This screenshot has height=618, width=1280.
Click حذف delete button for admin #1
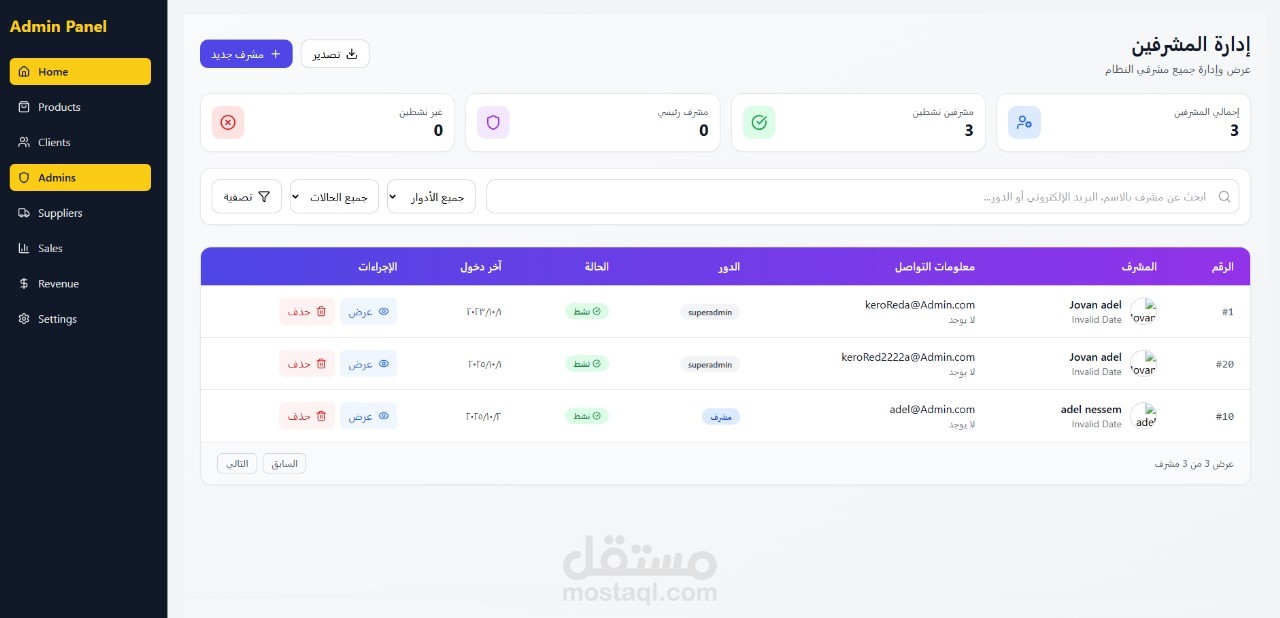(x=307, y=311)
